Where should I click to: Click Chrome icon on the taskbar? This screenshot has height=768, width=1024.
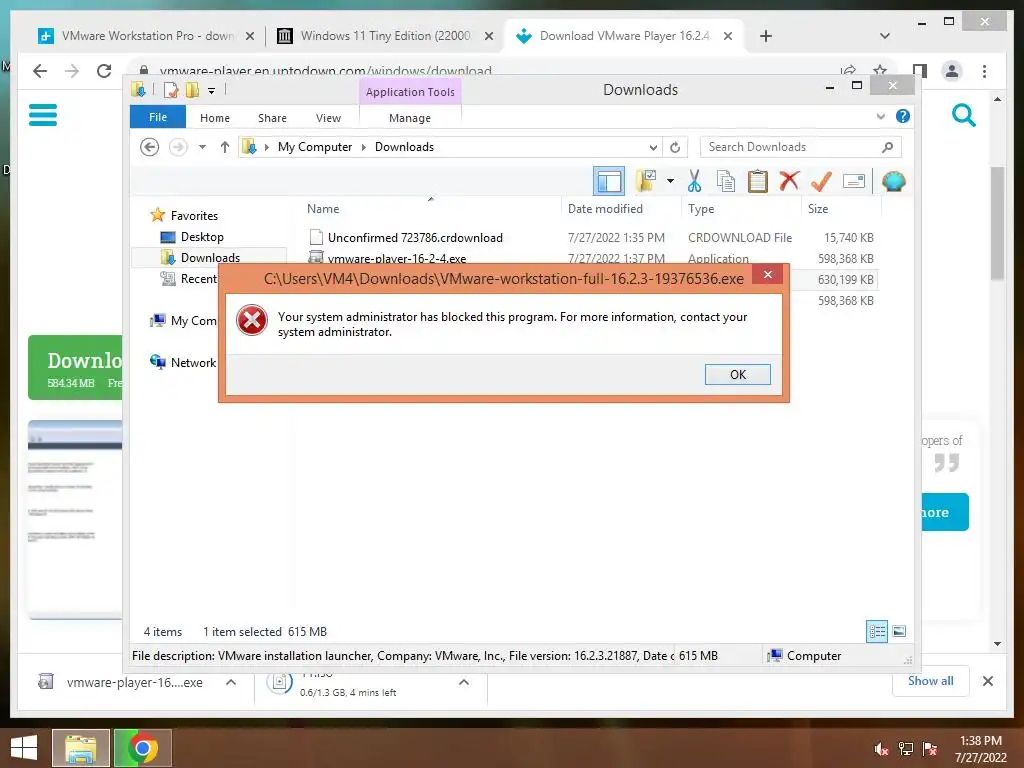(x=142, y=748)
